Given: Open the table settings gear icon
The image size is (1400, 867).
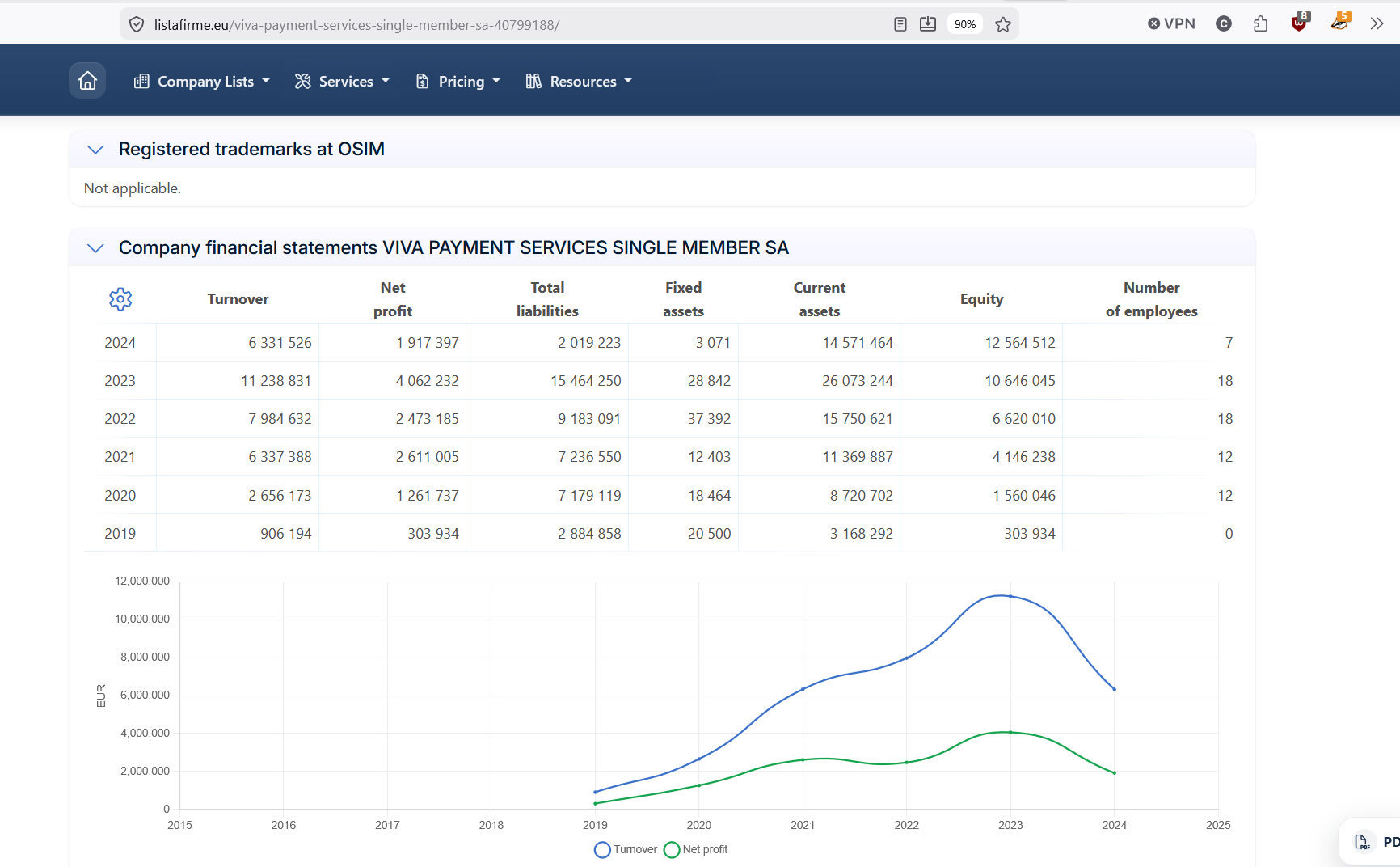Looking at the screenshot, I should (120, 299).
